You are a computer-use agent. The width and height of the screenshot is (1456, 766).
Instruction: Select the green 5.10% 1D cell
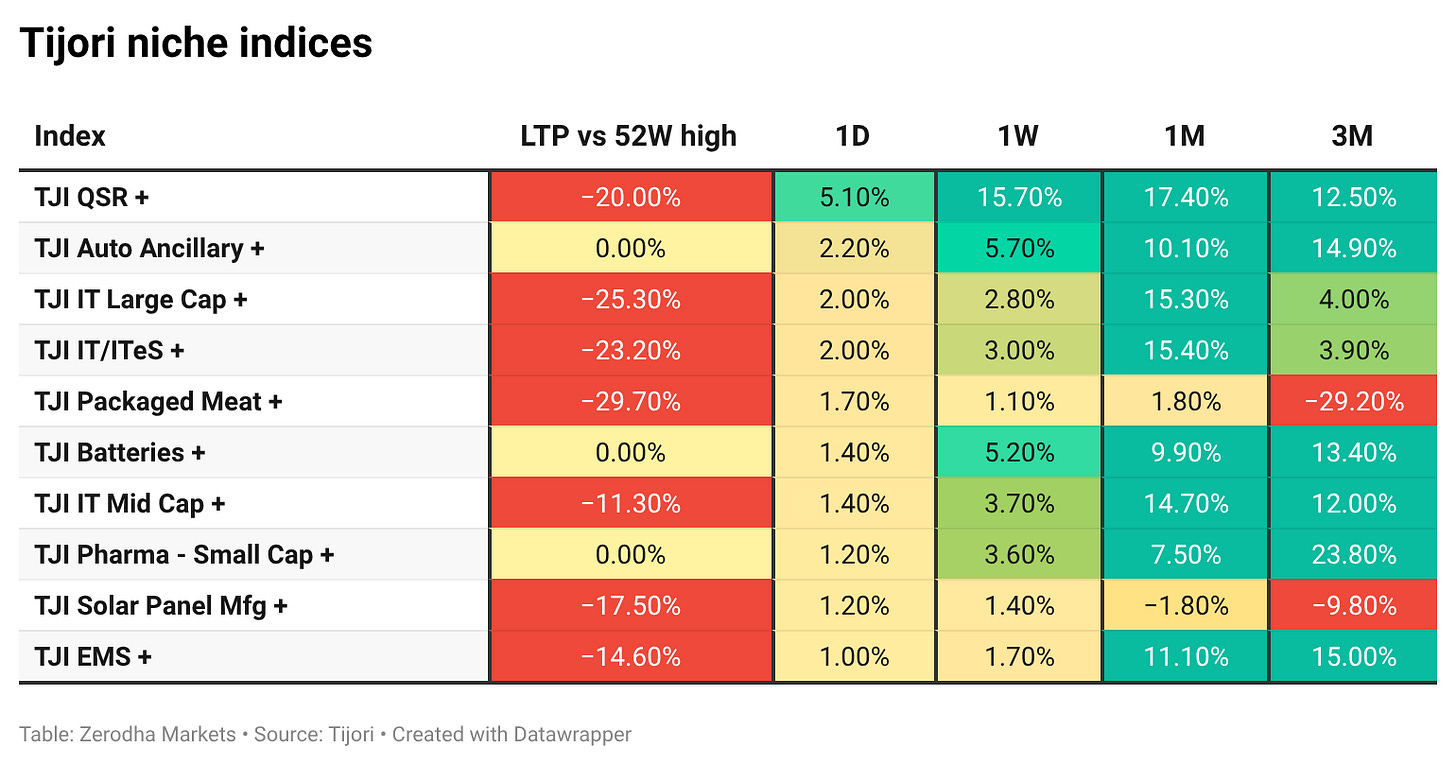pyautogui.click(x=854, y=197)
